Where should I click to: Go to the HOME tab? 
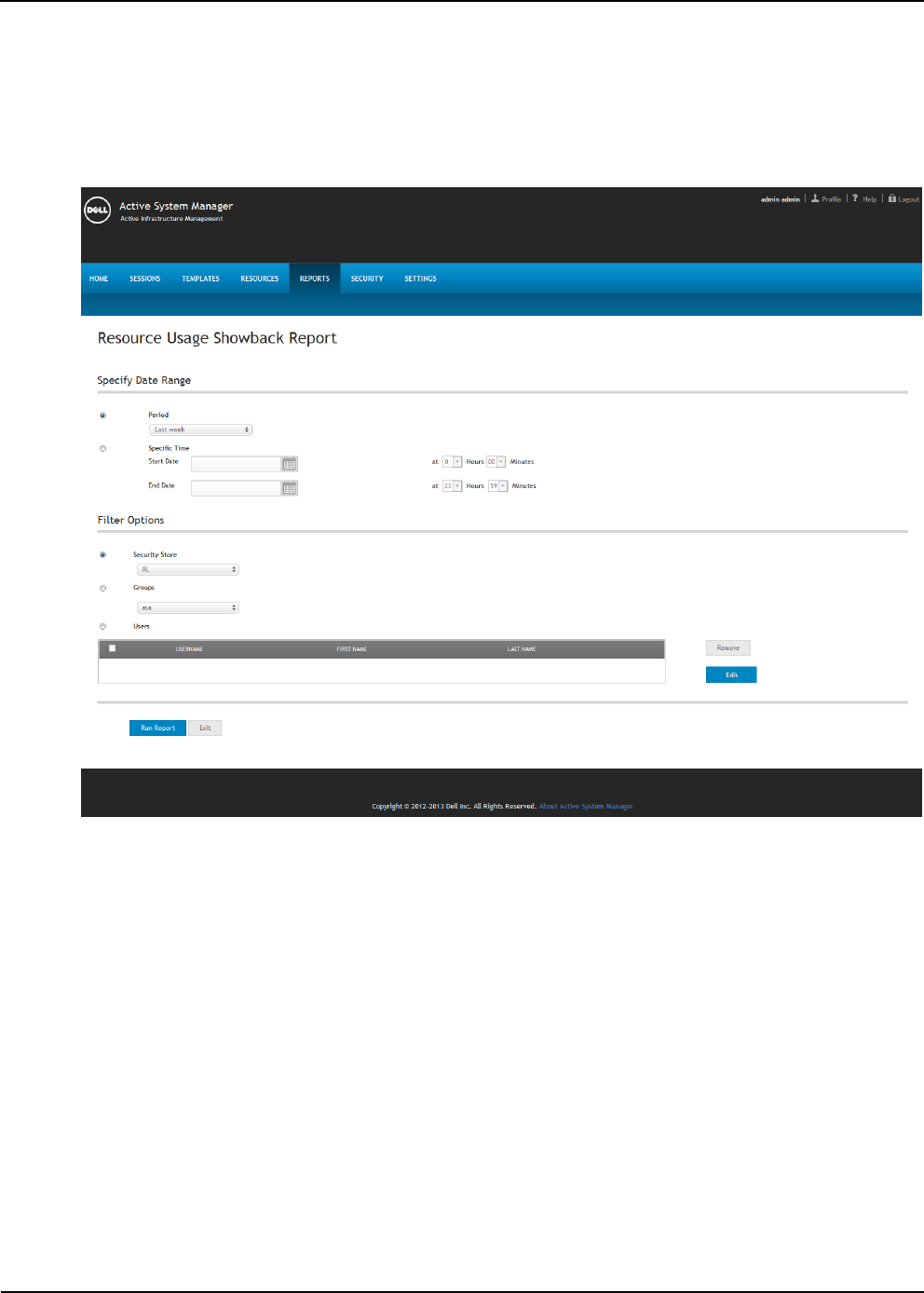[99, 279]
